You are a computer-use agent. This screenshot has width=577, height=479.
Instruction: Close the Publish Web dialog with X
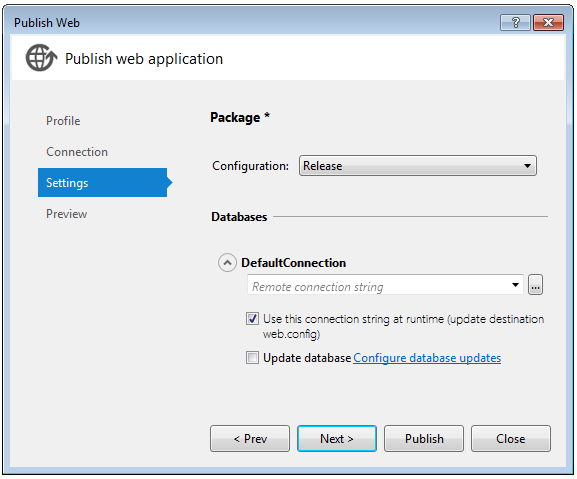click(x=548, y=23)
